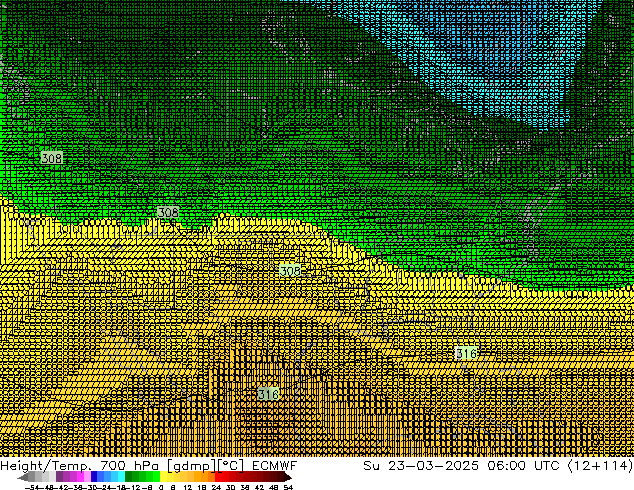Click the gray left arrow of the color scale

[23, 477]
